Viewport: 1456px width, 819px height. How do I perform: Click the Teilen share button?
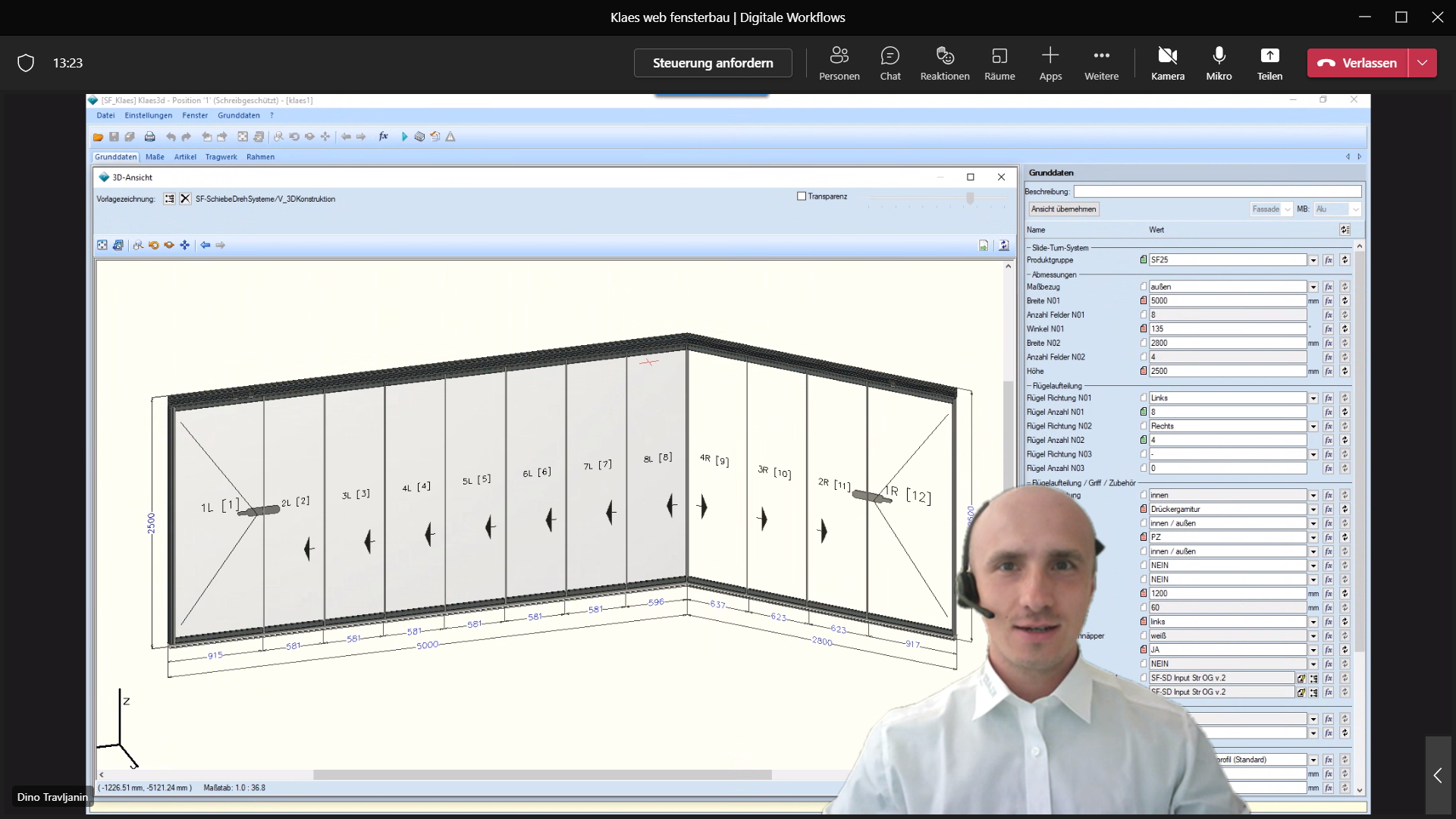(1269, 63)
